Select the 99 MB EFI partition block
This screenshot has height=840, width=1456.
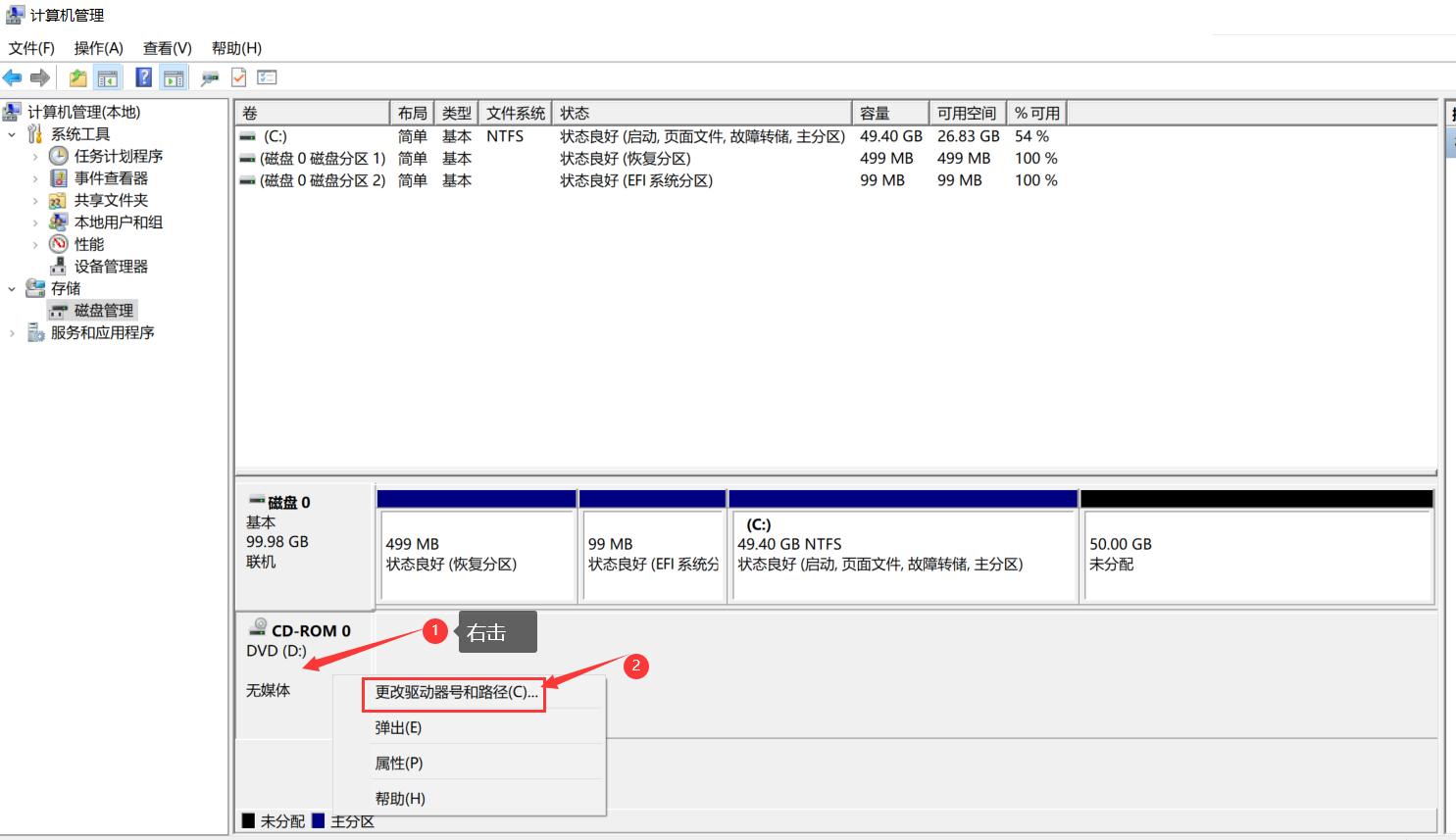652,546
